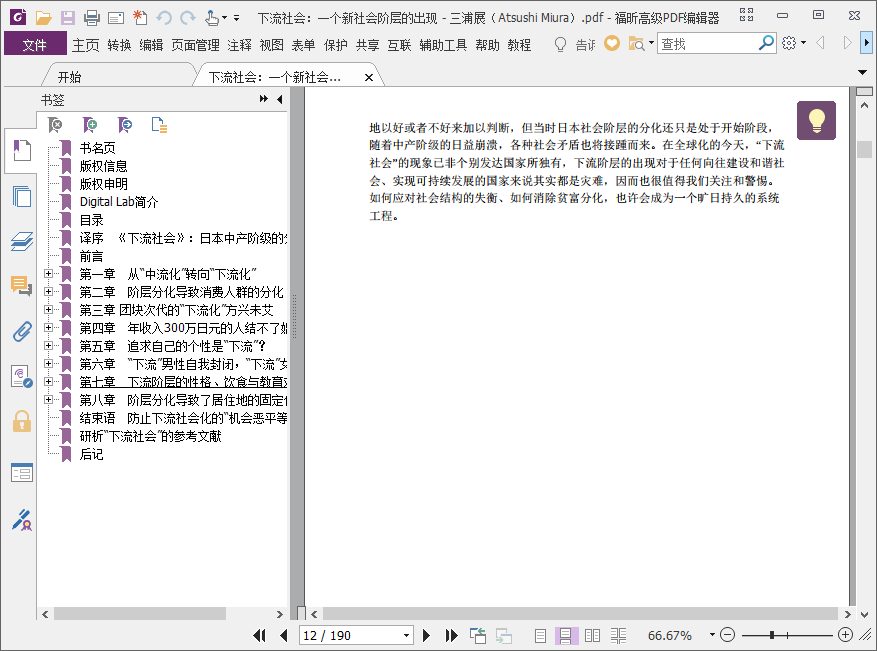Open the Security lock panel
Image resolution: width=877 pixels, height=651 pixels.
pyautogui.click(x=22, y=421)
